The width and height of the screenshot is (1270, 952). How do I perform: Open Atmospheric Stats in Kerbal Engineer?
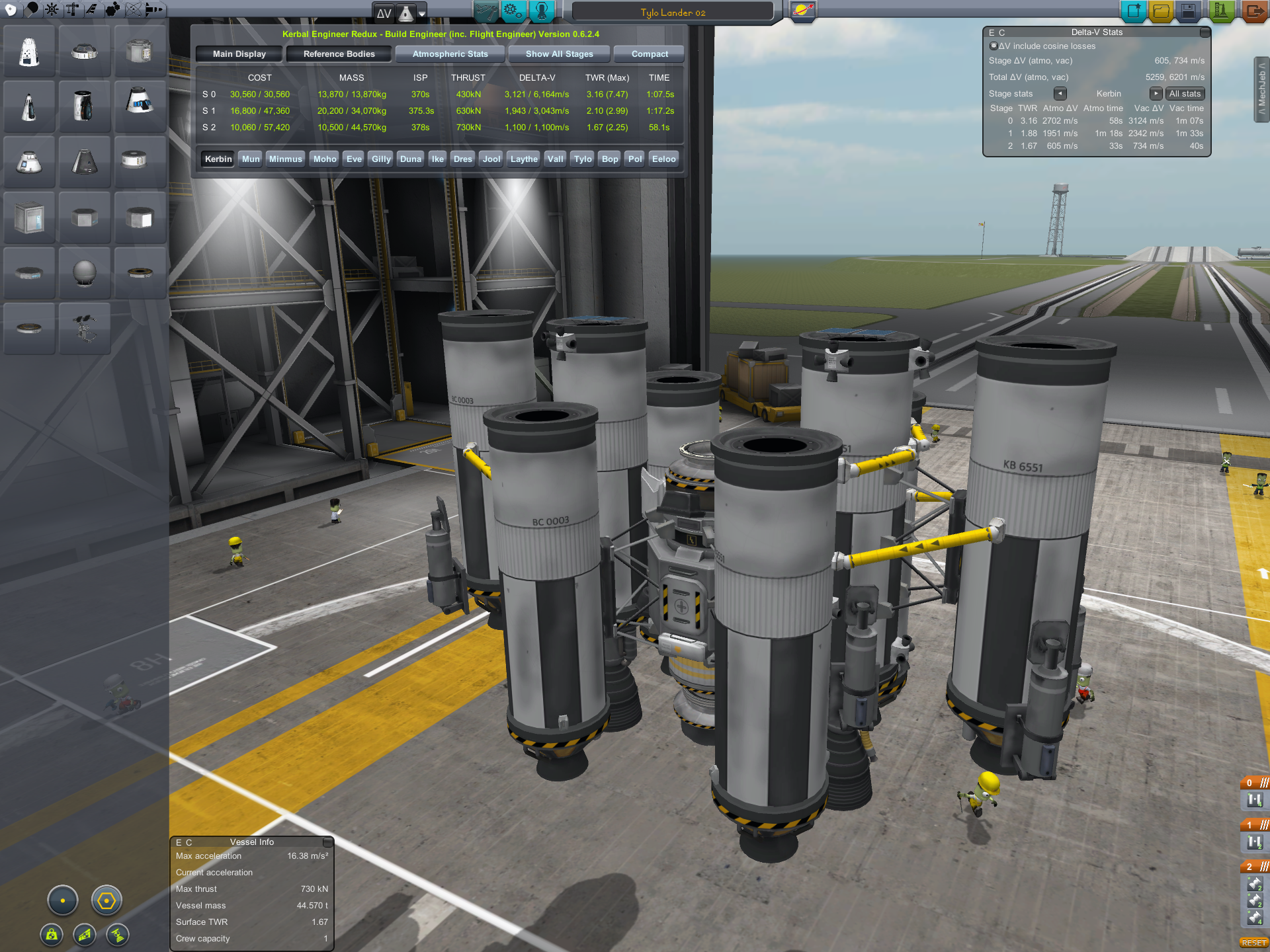[450, 54]
